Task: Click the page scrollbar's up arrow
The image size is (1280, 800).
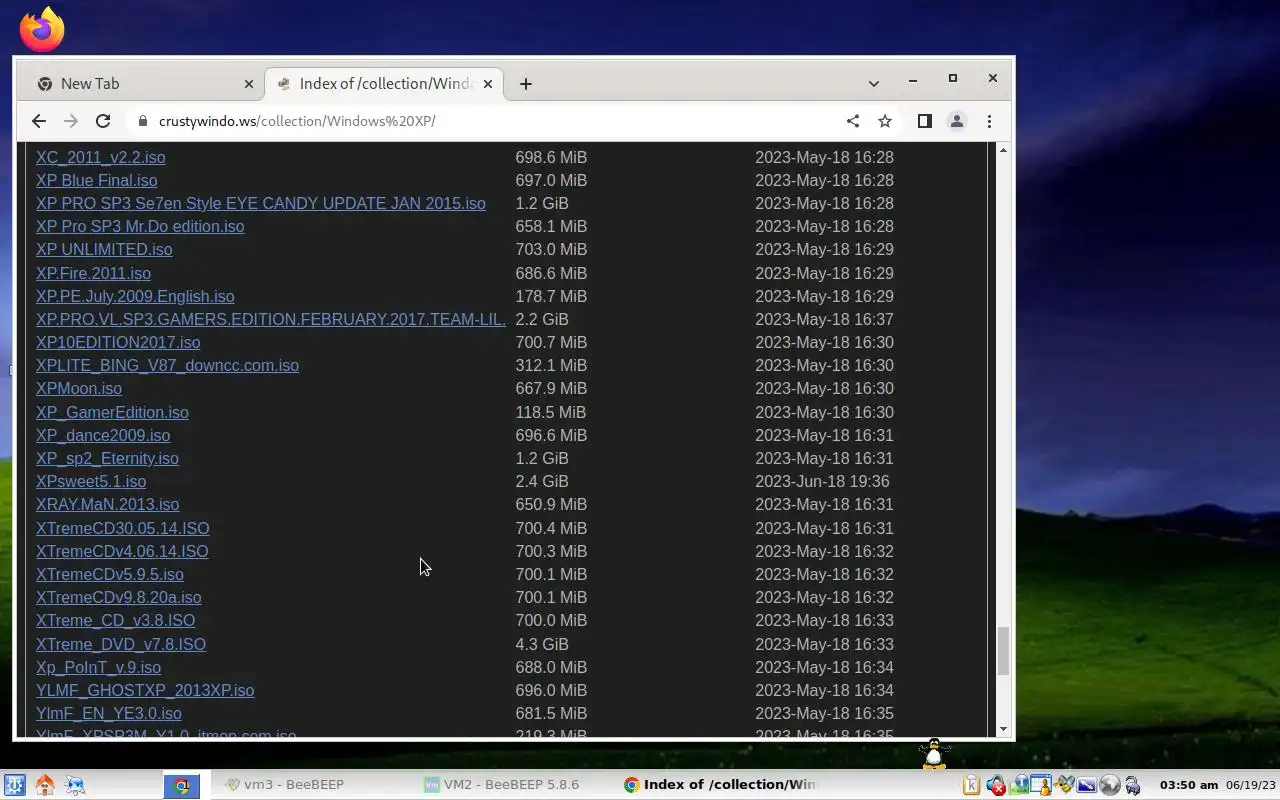Action: click(x=1003, y=149)
